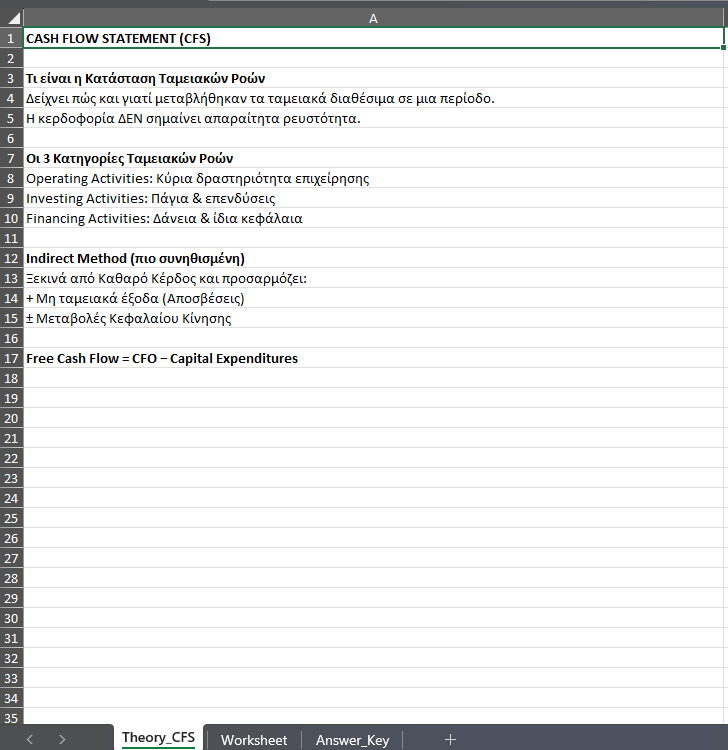This screenshot has height=750, width=728.
Task: Switch to the Worksheet tab
Action: point(254,740)
